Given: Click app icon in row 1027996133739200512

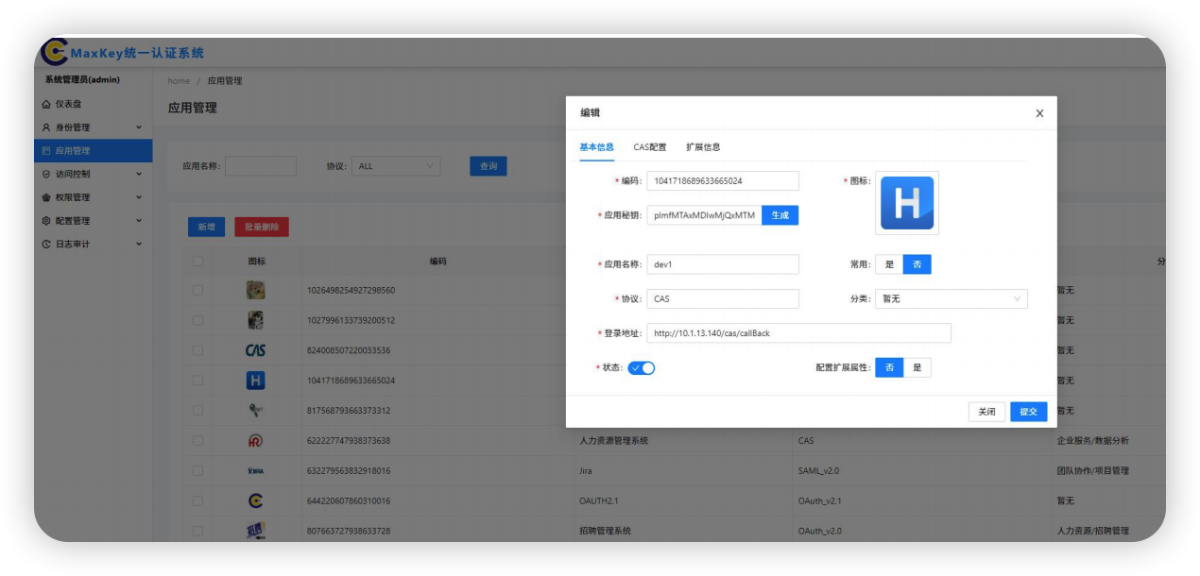Looking at the screenshot, I should coord(256,320).
